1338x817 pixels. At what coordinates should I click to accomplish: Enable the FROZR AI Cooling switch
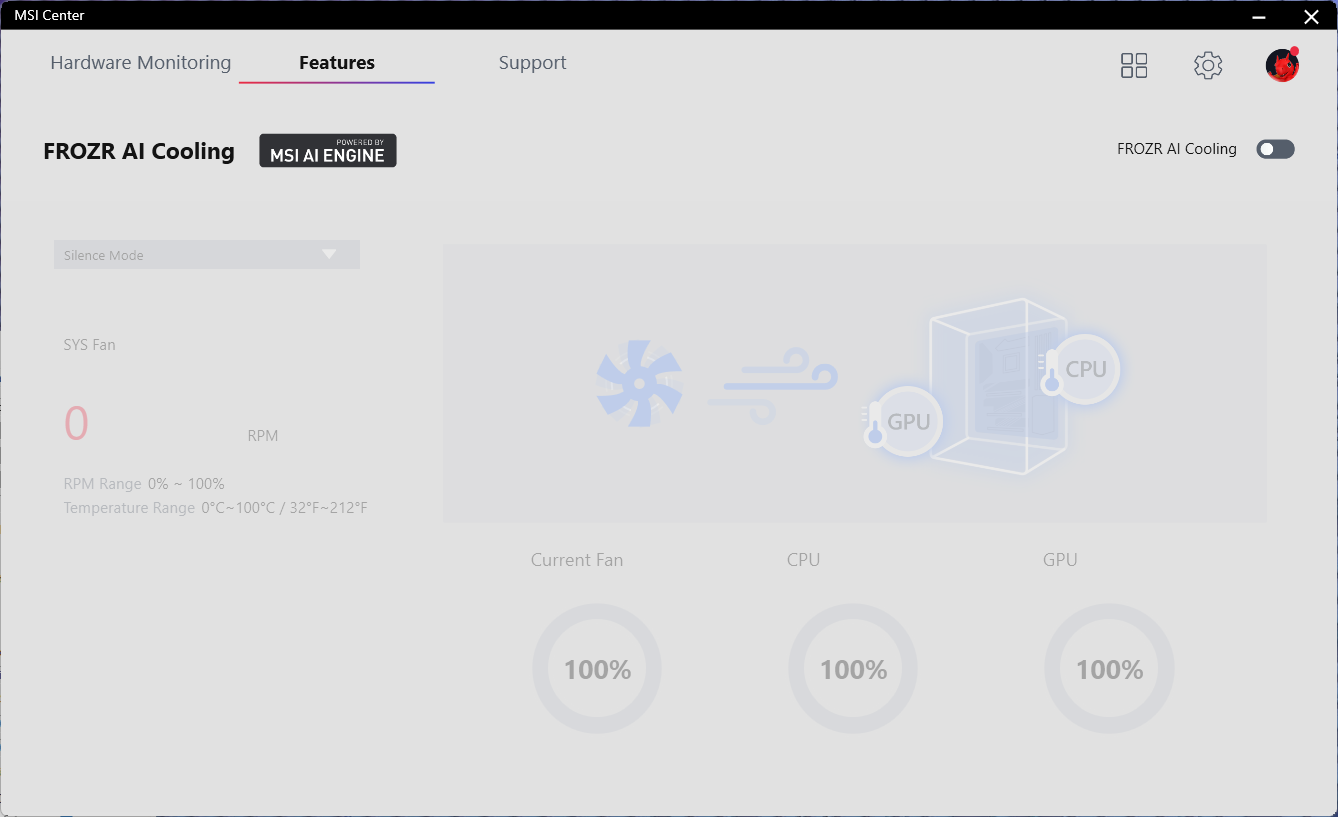[x=1275, y=149]
